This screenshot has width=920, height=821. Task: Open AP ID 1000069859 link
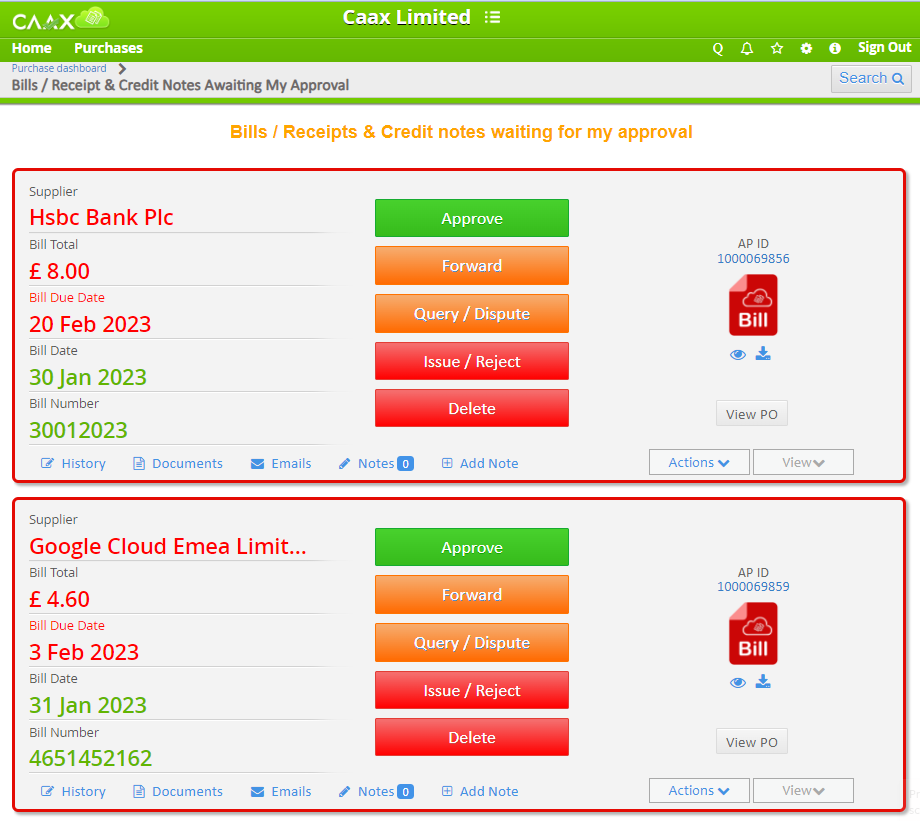[x=753, y=587]
